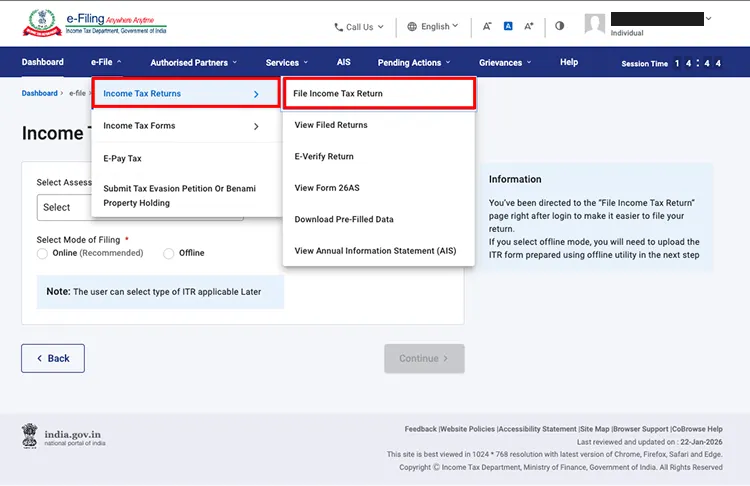
Task: Decrease font size with A- icon
Action: 486,26
